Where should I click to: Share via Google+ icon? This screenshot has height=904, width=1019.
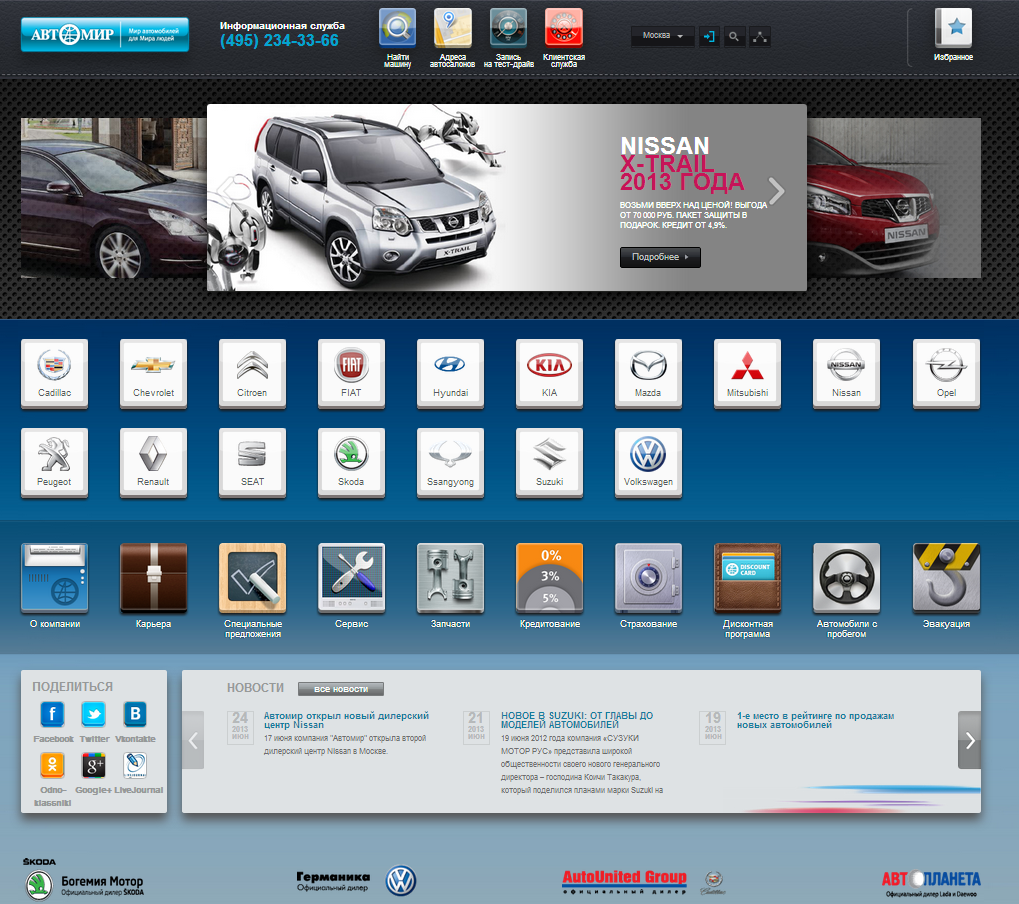tap(94, 765)
